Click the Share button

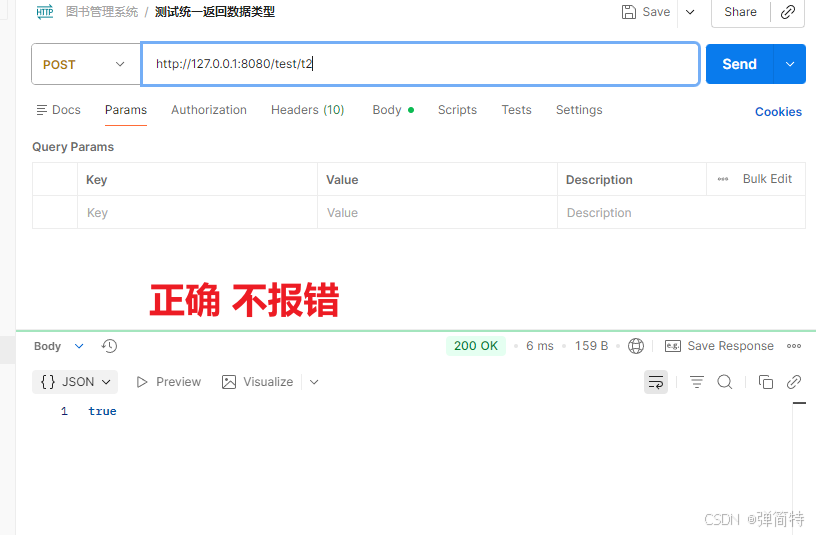pyautogui.click(x=741, y=12)
